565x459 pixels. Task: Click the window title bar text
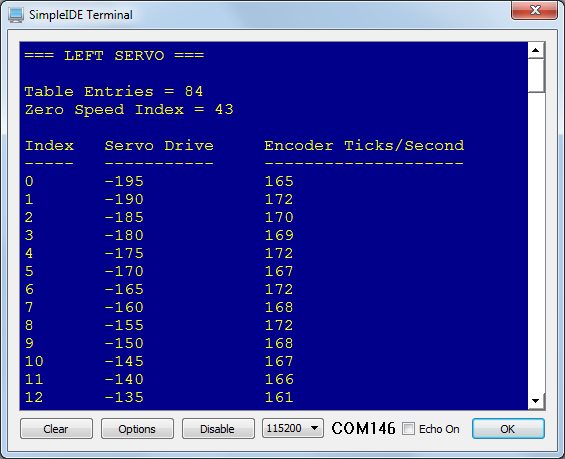tap(81, 15)
